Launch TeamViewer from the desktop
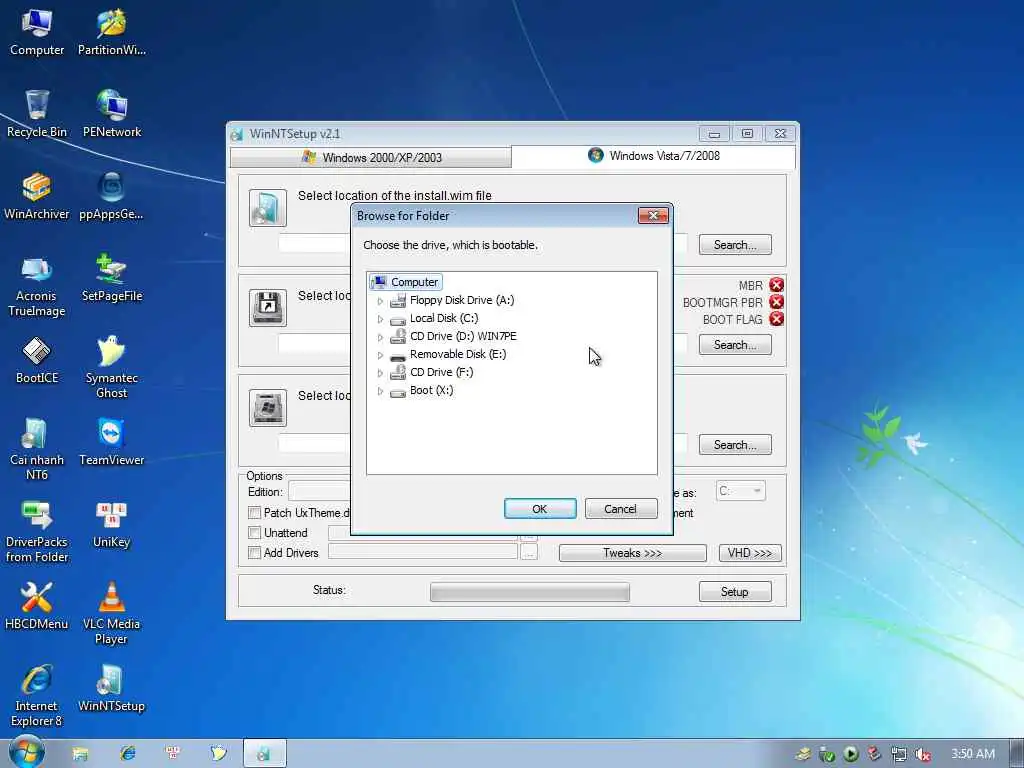This screenshot has height=768, width=1024. (112, 443)
